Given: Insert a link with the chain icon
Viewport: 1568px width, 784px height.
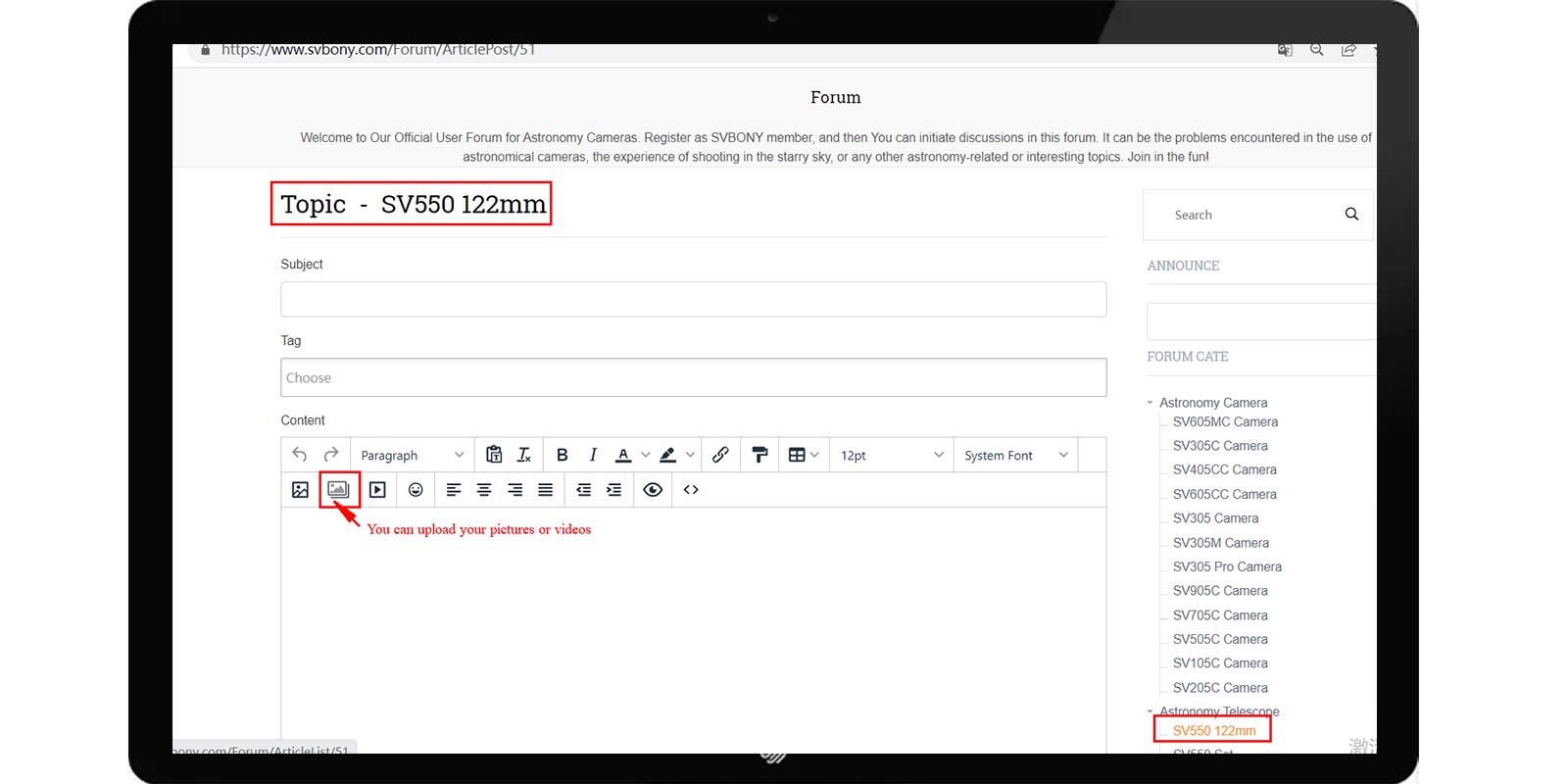Looking at the screenshot, I should pyautogui.click(x=720, y=455).
